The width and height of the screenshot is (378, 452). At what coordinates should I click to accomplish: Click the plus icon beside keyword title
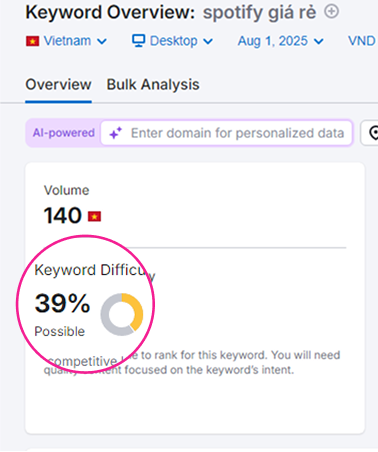click(x=331, y=12)
